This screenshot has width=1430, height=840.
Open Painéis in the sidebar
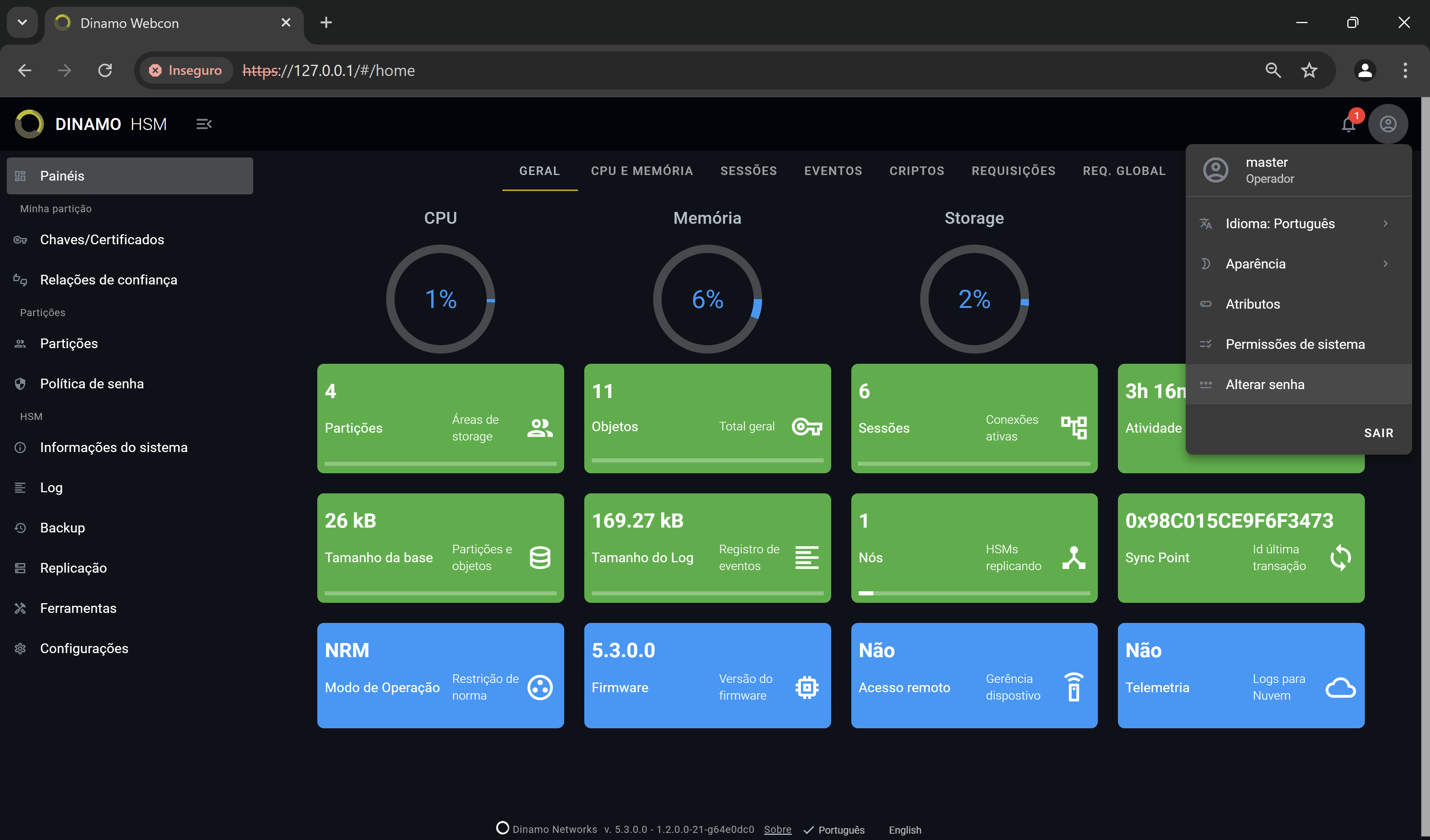(130, 176)
